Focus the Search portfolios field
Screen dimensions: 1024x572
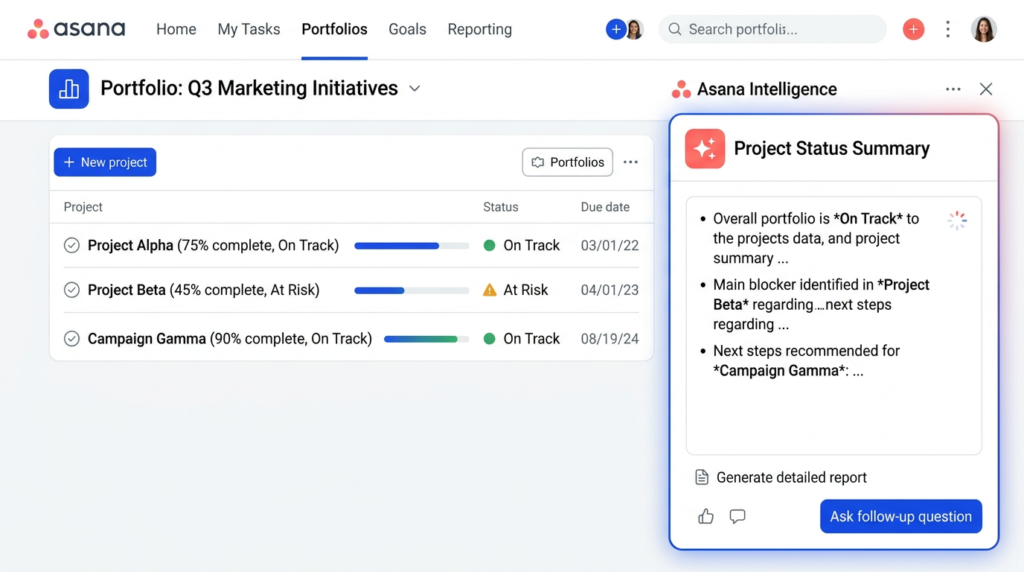(772, 29)
